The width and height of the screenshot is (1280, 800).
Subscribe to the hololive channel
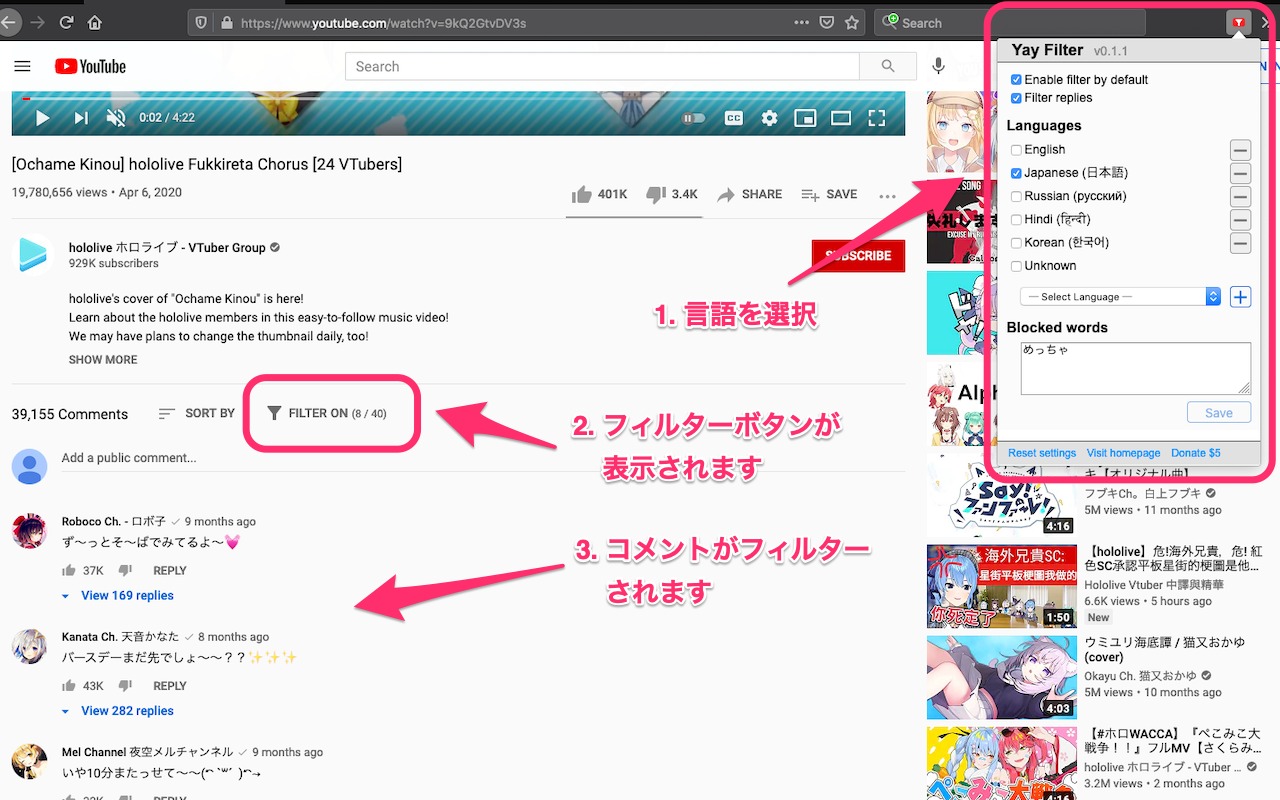858,256
